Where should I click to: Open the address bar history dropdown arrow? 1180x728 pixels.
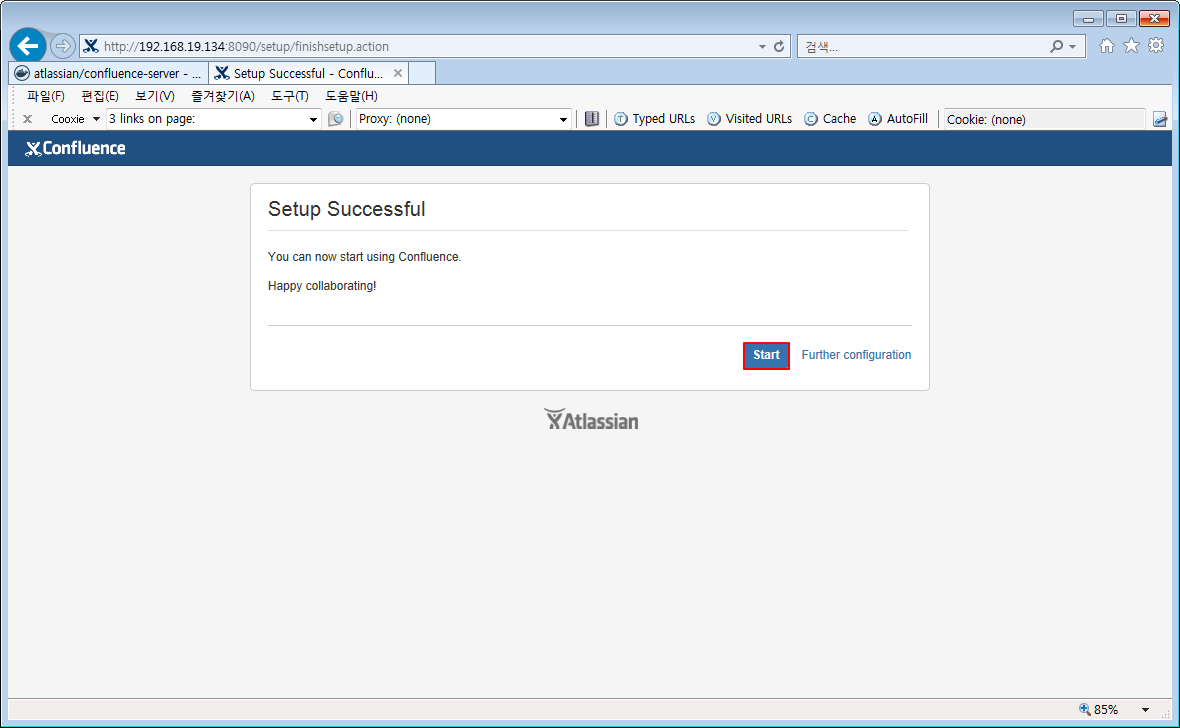tap(762, 47)
